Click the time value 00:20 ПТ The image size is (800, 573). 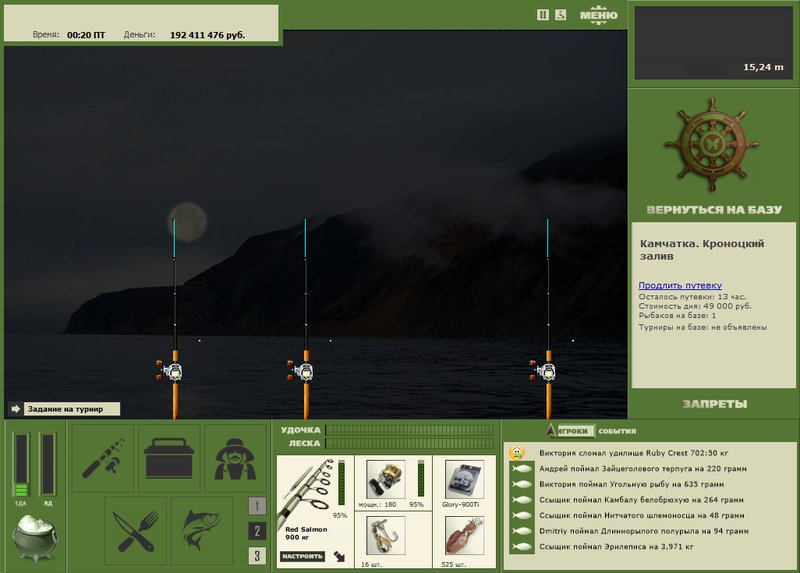86,35
